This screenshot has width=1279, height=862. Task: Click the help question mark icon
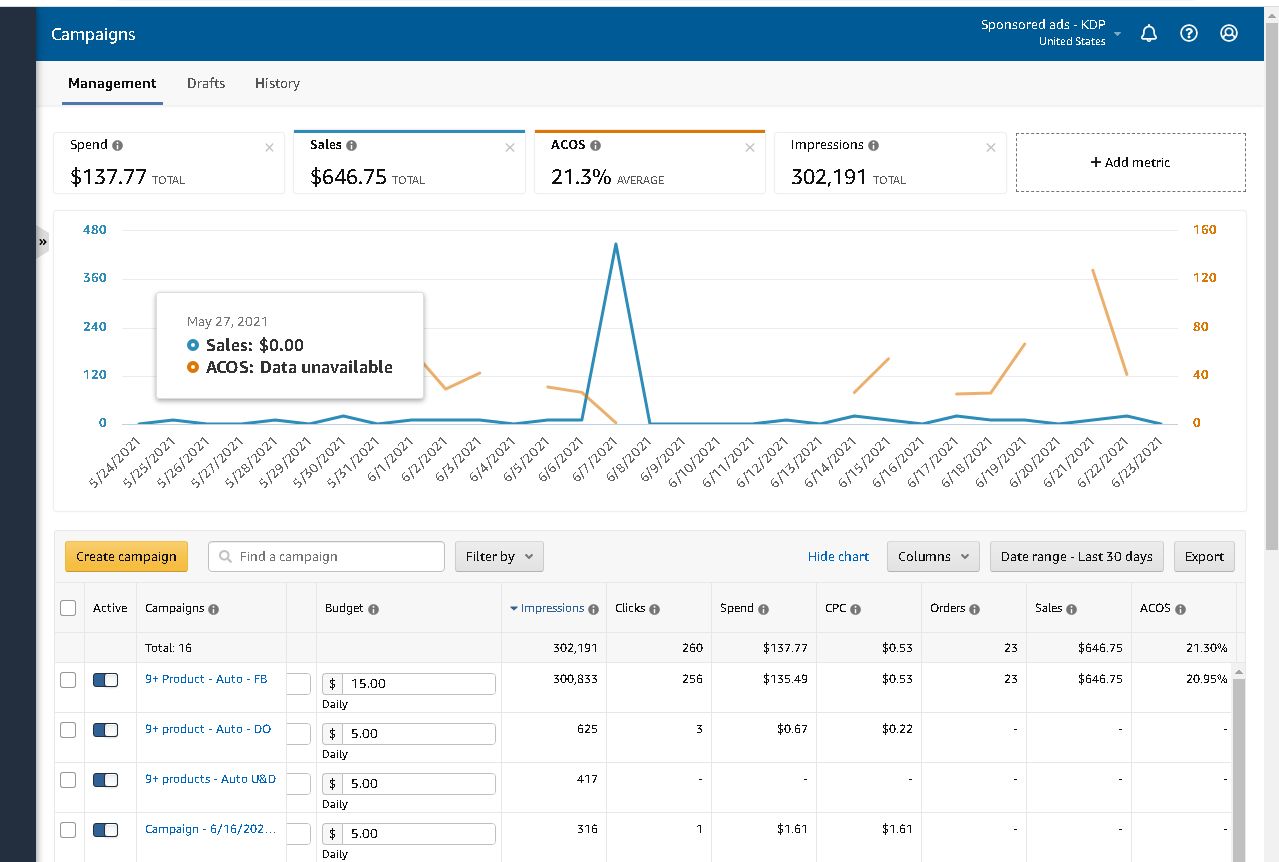click(x=1189, y=33)
